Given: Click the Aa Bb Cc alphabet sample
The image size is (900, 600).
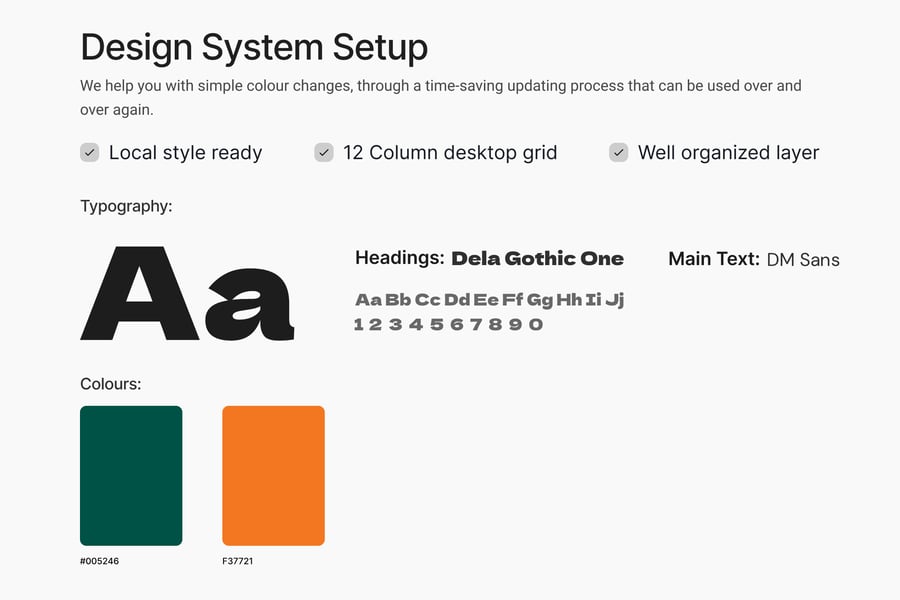Looking at the screenshot, I should 489,299.
